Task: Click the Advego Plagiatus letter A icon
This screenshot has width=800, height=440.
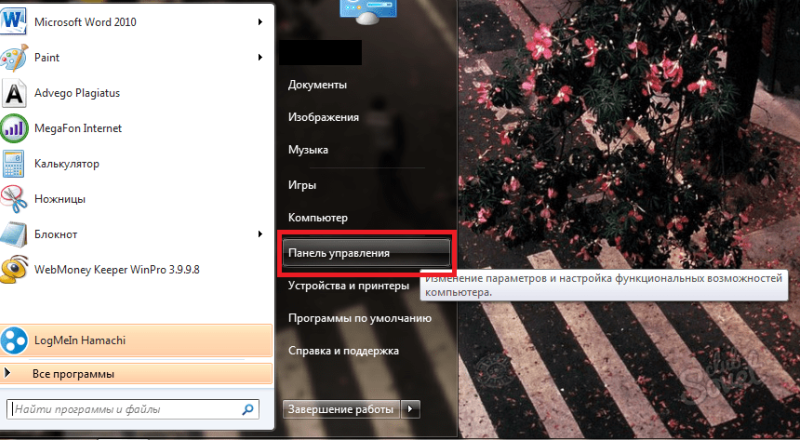Action: 14,93
